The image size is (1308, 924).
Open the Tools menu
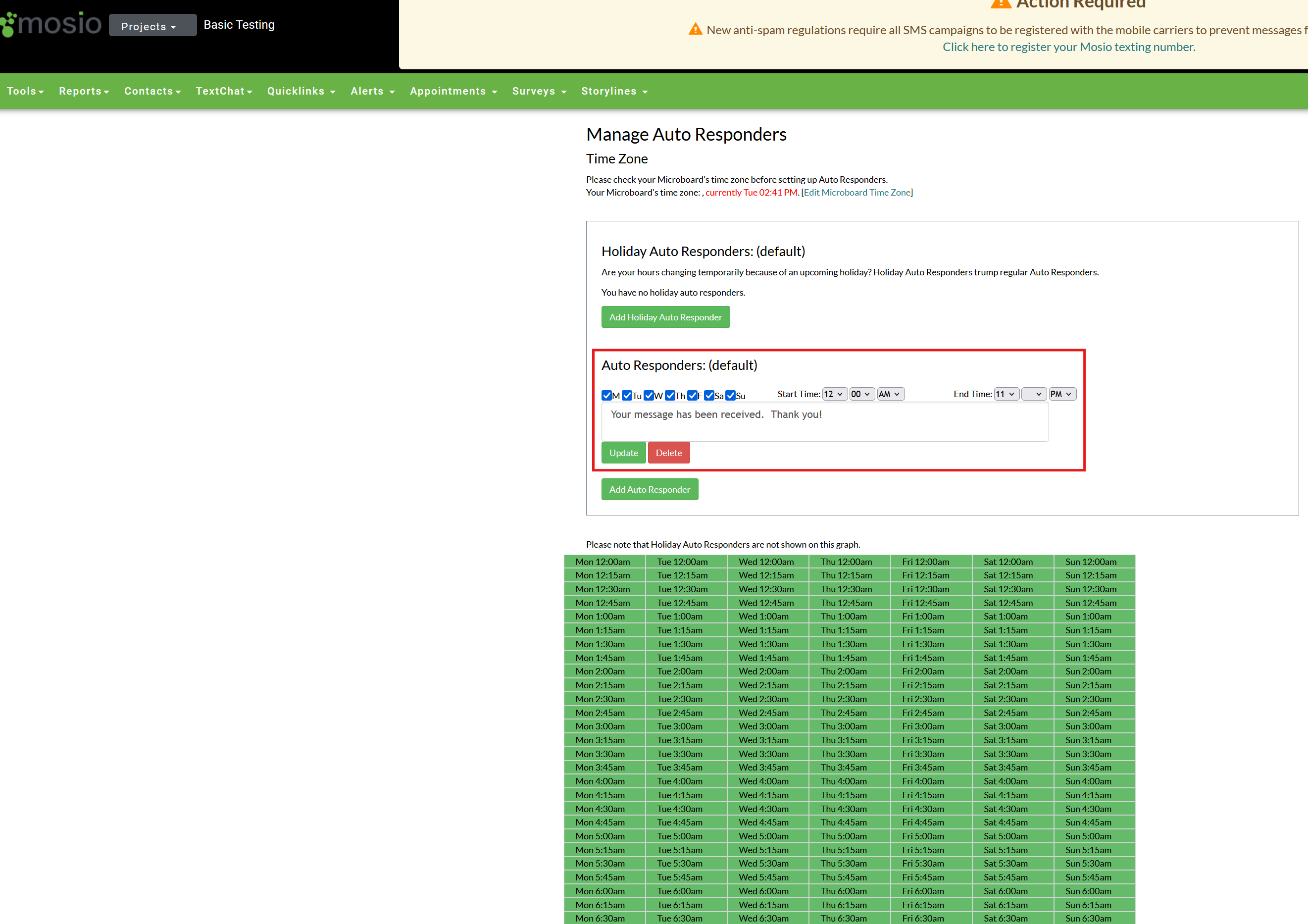coord(25,91)
